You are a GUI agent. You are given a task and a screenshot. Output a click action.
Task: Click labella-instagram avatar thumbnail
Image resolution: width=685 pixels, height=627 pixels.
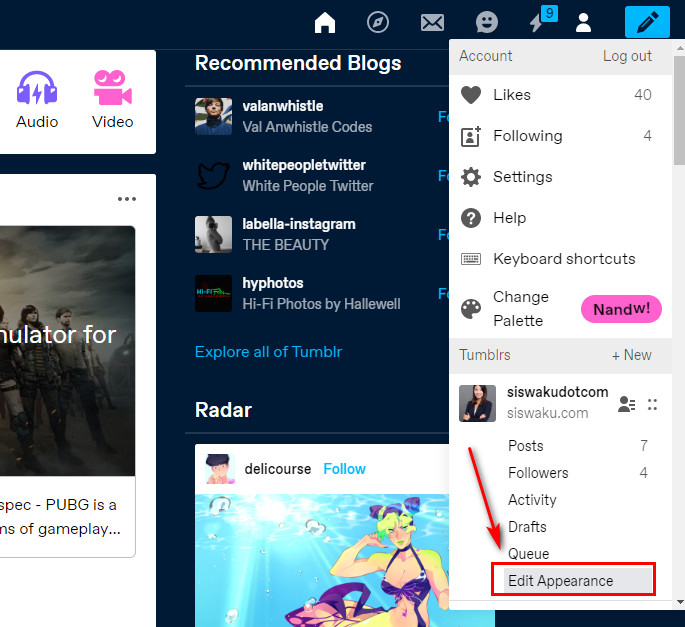click(213, 234)
